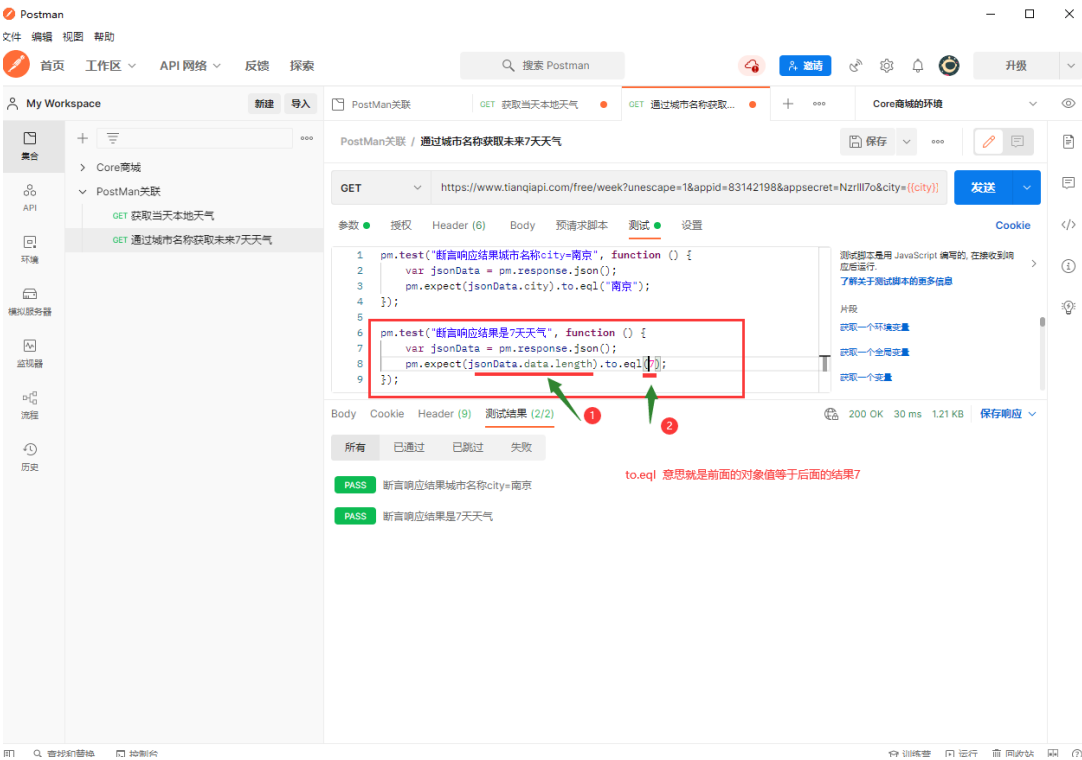Image resolution: width=1082 pixels, height=760 pixels.
Task: Filter test results by 已通过
Action: (409, 447)
